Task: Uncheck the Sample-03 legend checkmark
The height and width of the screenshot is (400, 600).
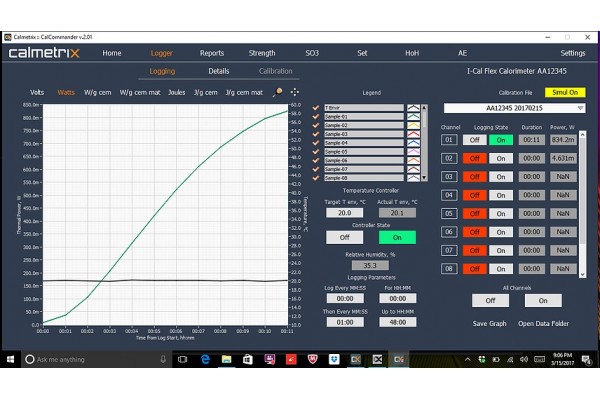Action: [x=316, y=134]
